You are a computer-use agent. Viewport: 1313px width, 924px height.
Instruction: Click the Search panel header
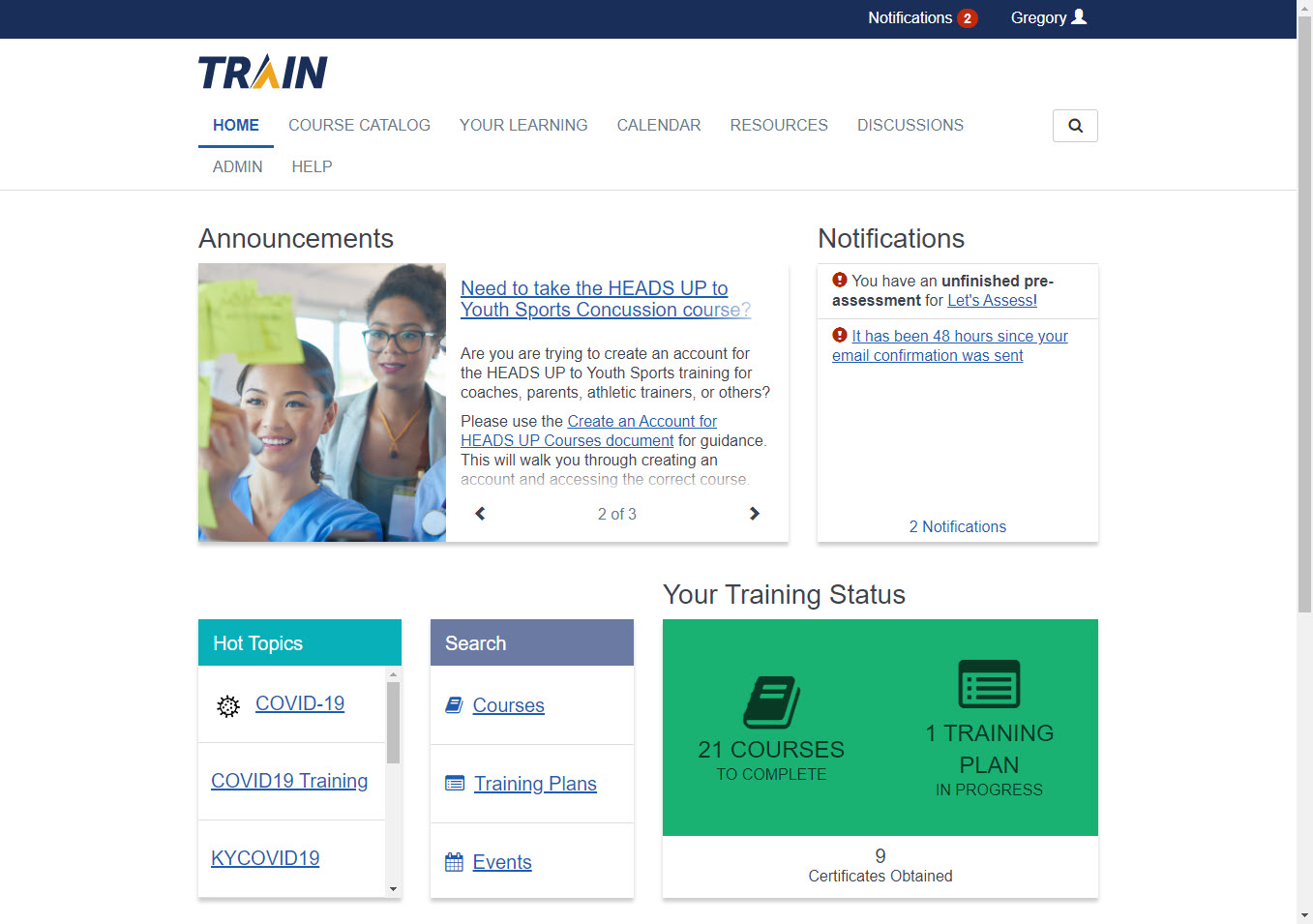point(532,642)
